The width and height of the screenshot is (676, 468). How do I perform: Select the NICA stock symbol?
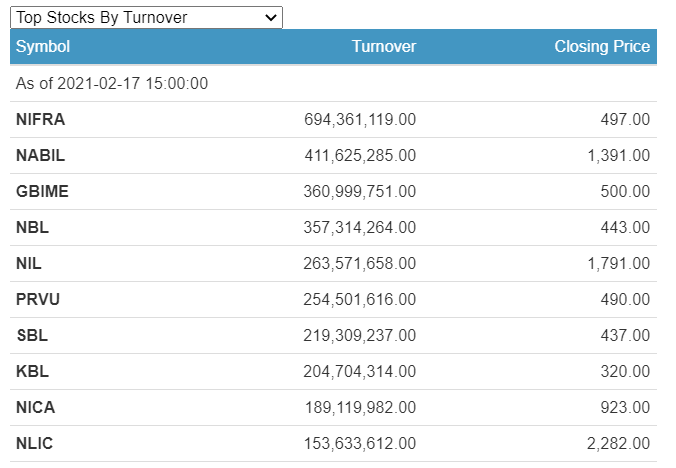tap(35, 407)
